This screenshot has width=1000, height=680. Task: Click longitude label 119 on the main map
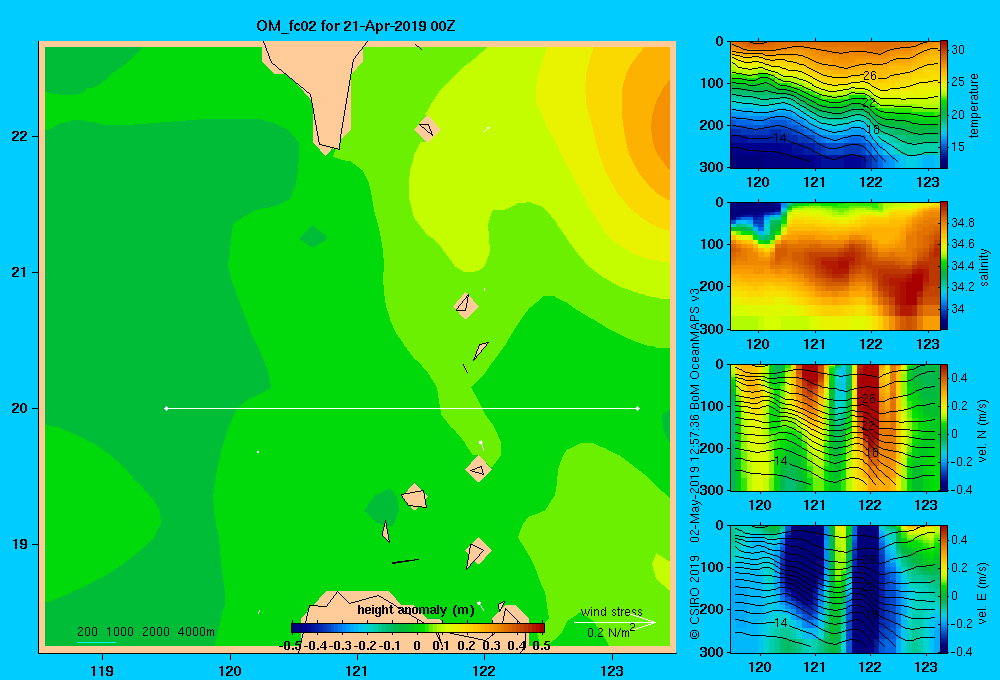[x=103, y=670]
